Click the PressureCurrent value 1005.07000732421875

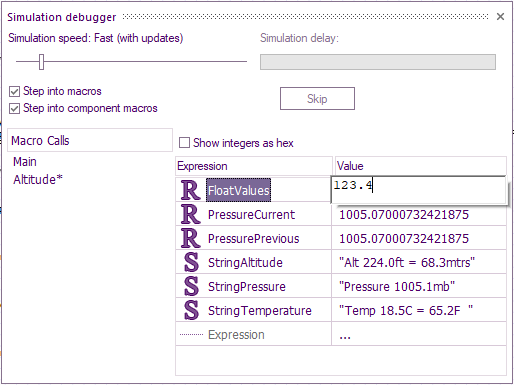(x=404, y=215)
